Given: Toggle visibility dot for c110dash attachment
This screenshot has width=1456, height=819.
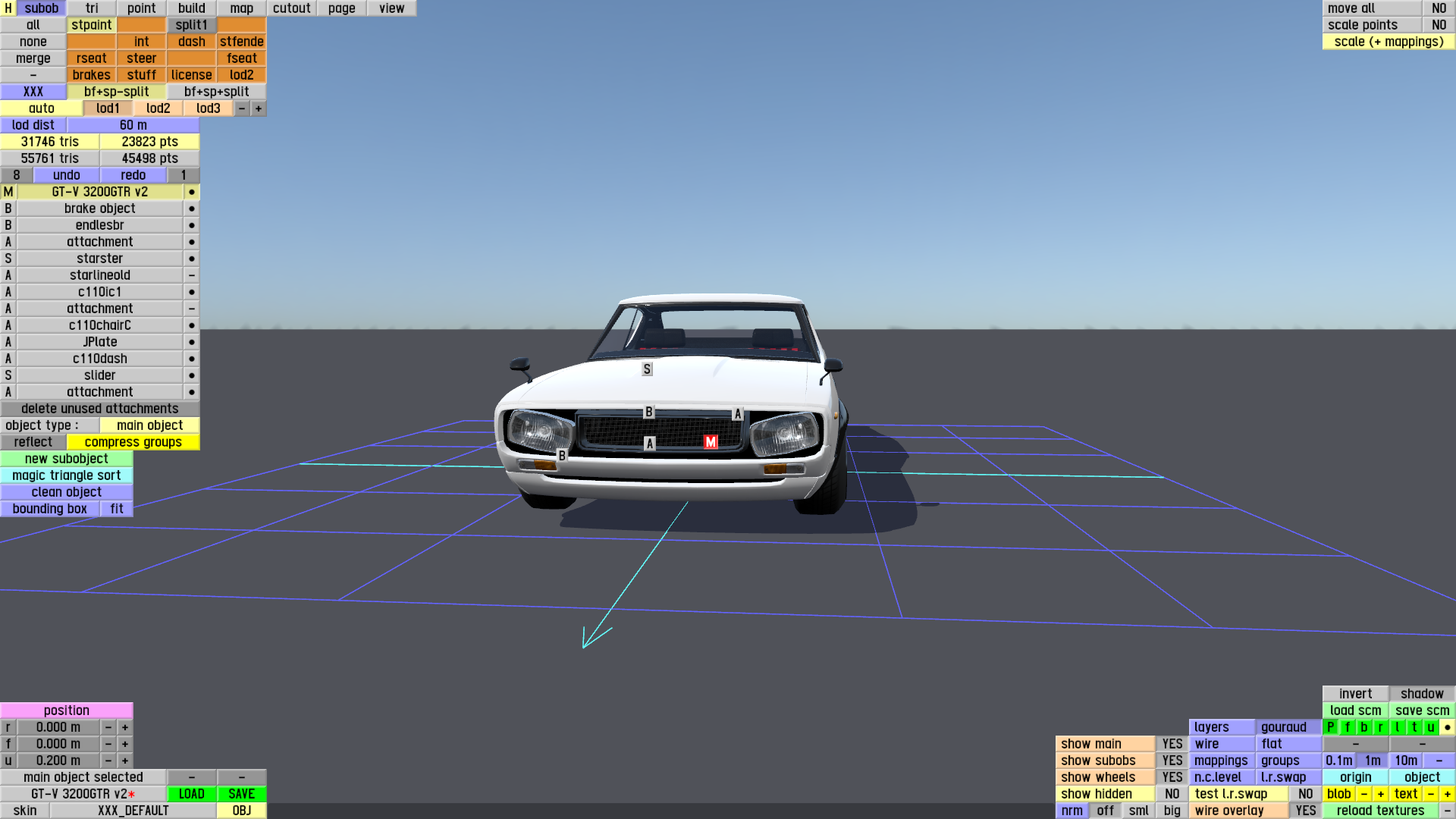Looking at the screenshot, I should click(192, 359).
